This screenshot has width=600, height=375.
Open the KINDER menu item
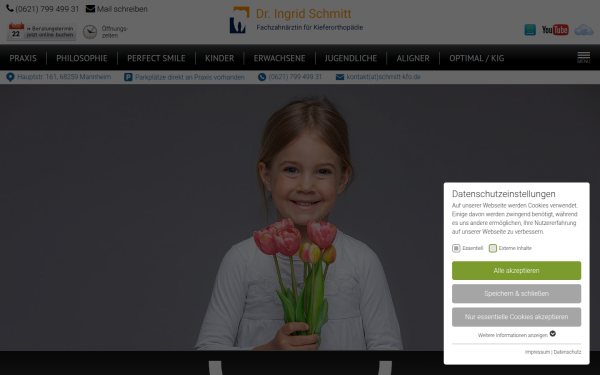tap(220, 58)
